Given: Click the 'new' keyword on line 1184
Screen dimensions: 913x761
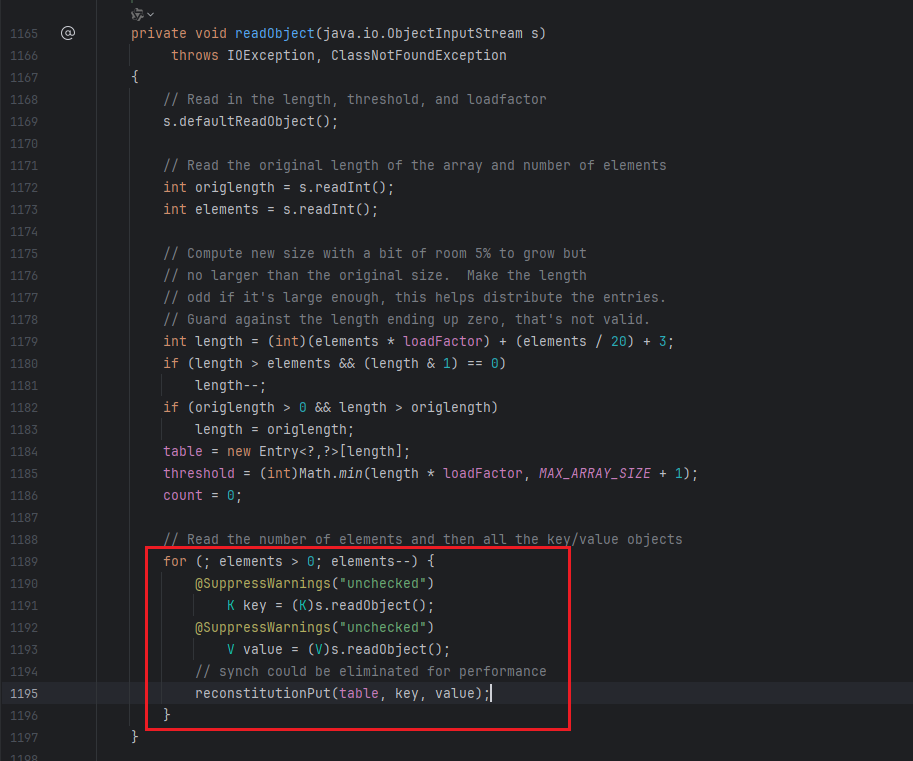Looking at the screenshot, I should pyautogui.click(x=239, y=451).
